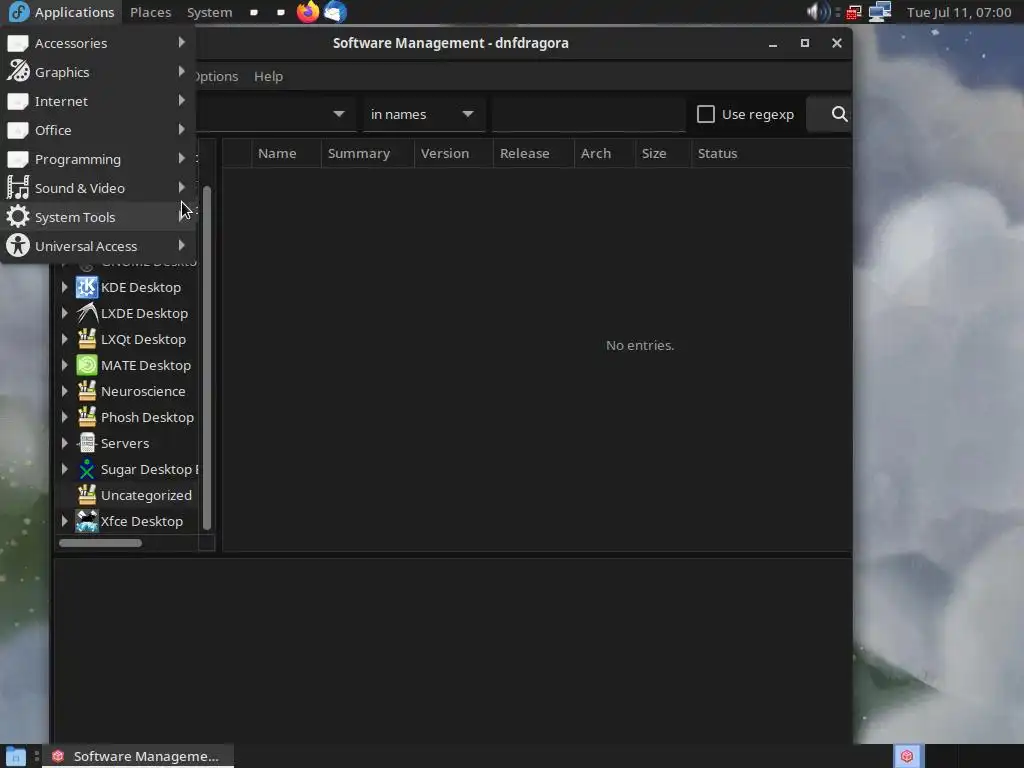1024x768 pixels.
Task: Click the LXQt Desktop group icon
Action: (87, 340)
